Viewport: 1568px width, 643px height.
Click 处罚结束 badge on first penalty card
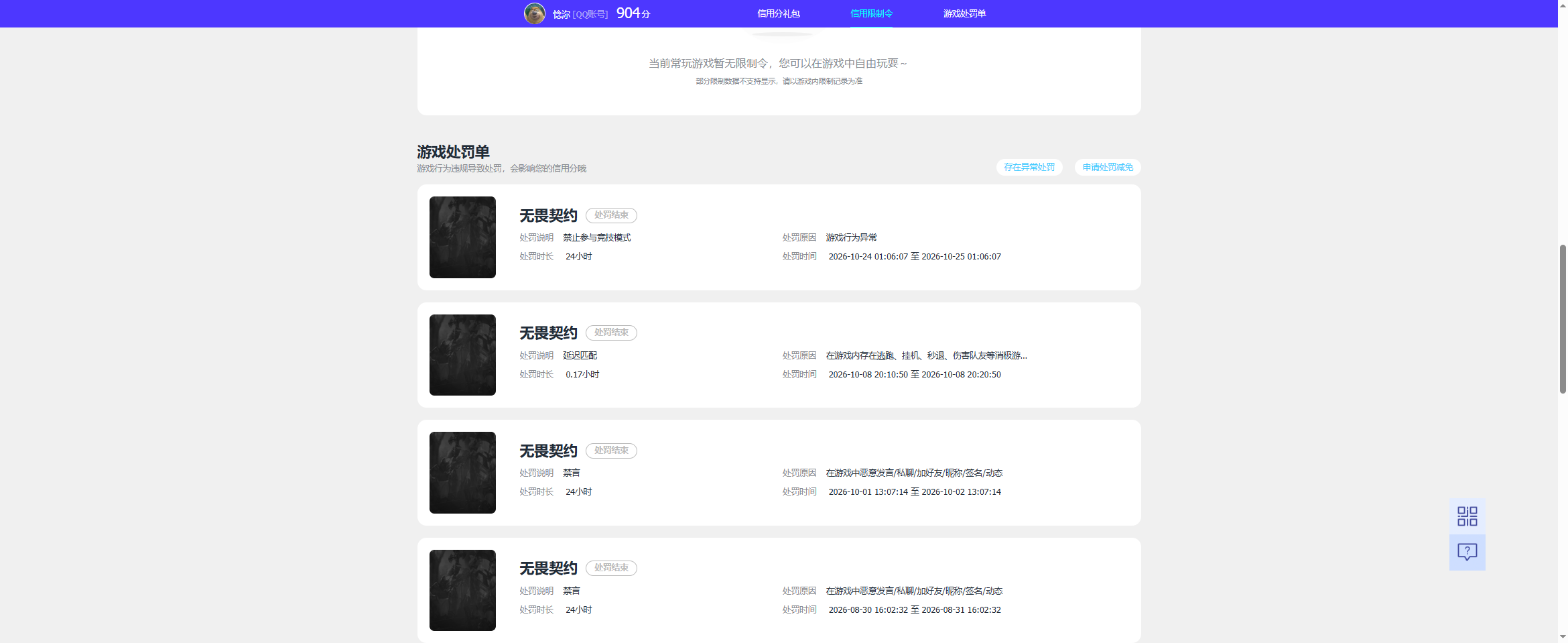click(x=611, y=215)
